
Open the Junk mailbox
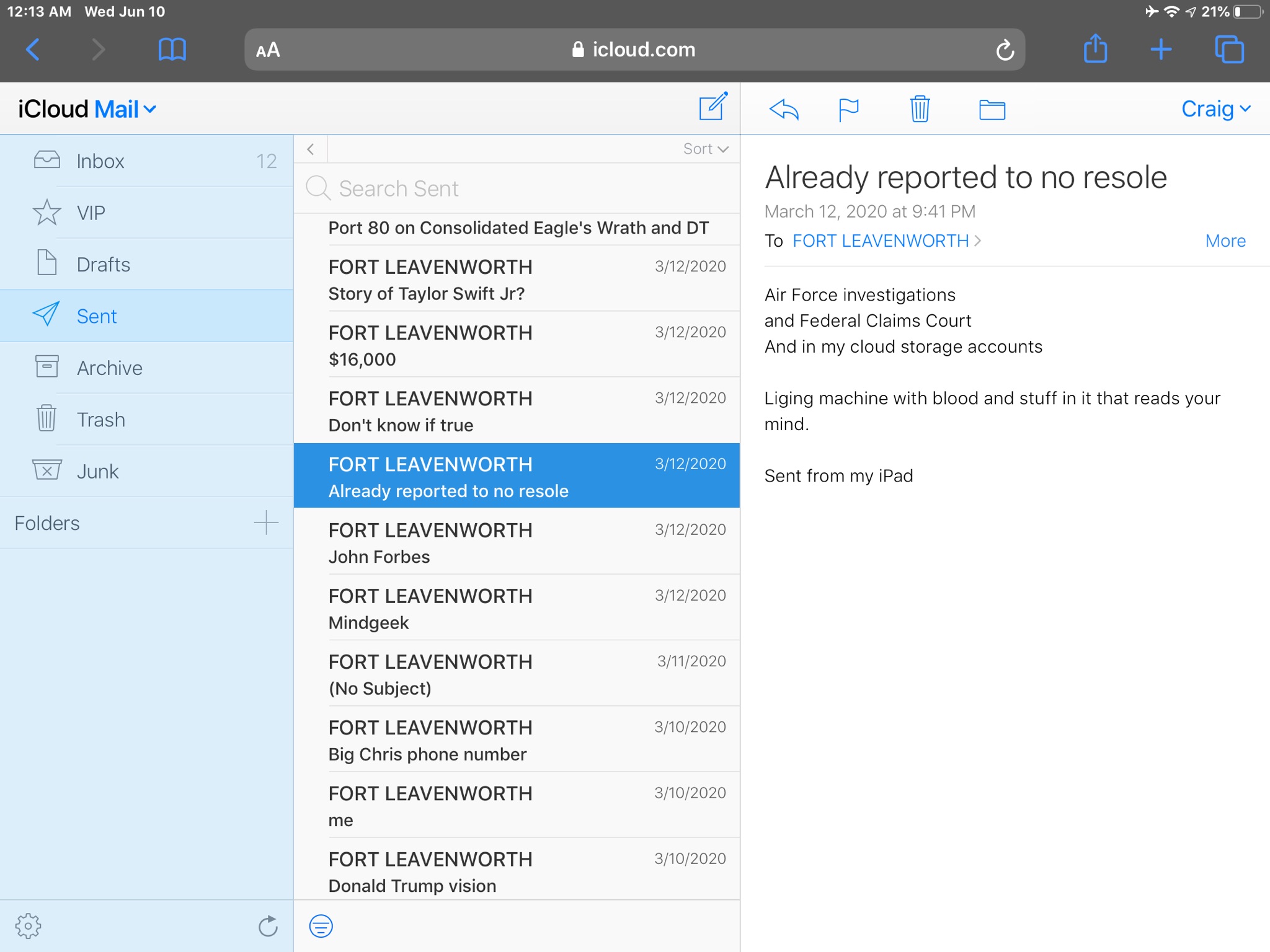click(x=146, y=471)
